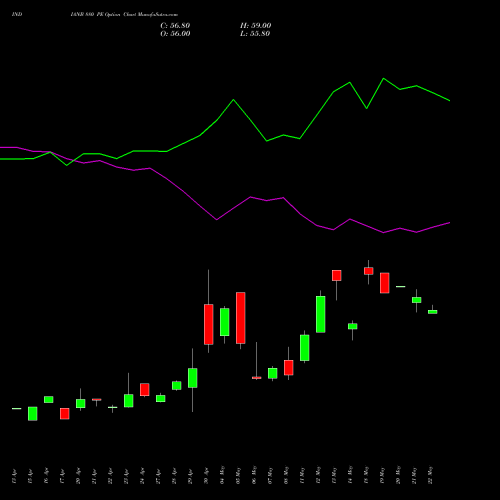
Task: Click the open value O: 56.00
Action: click(175, 34)
